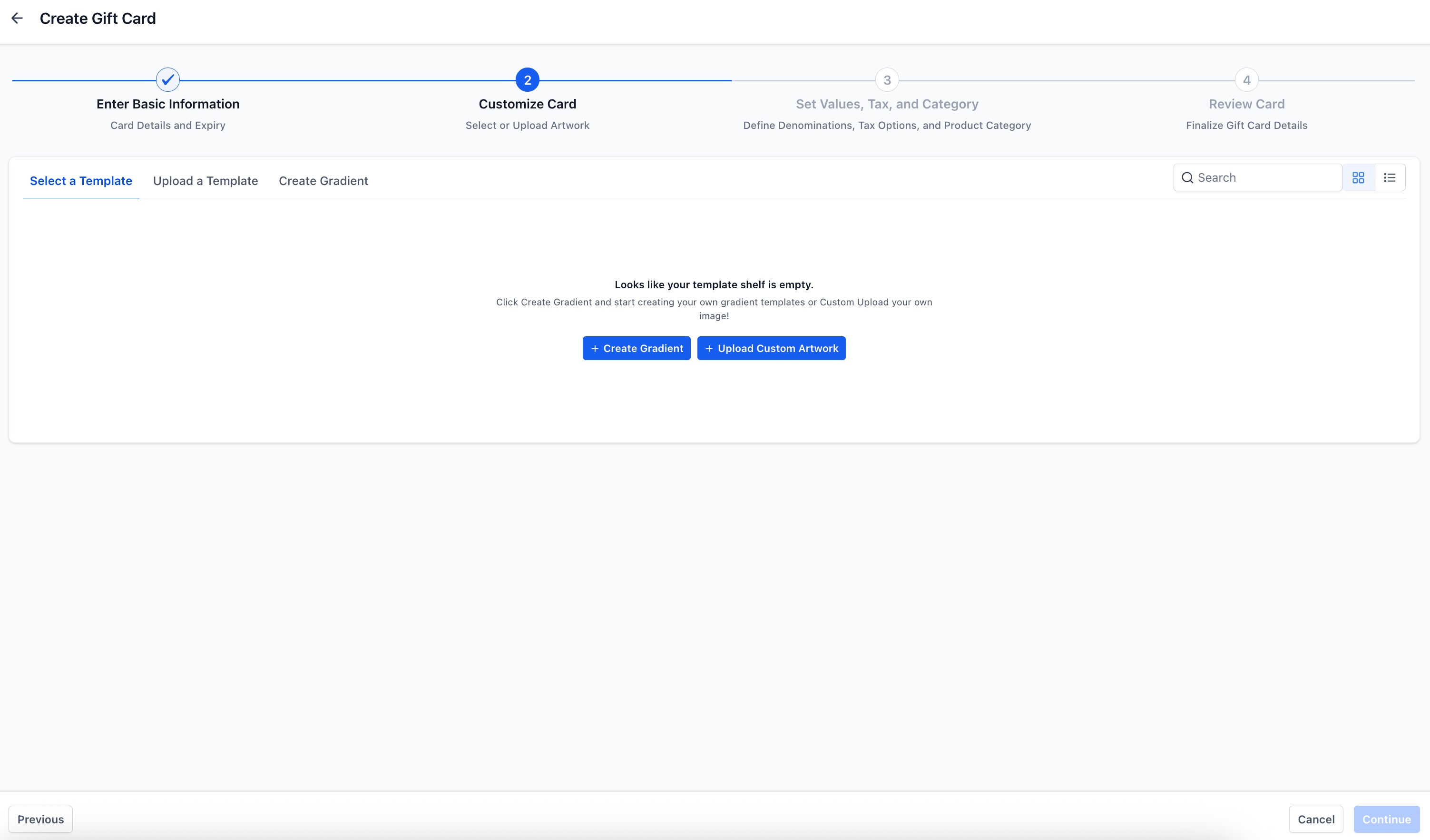Open the Create Gradient tab
This screenshot has height=840, width=1430.
323,180
